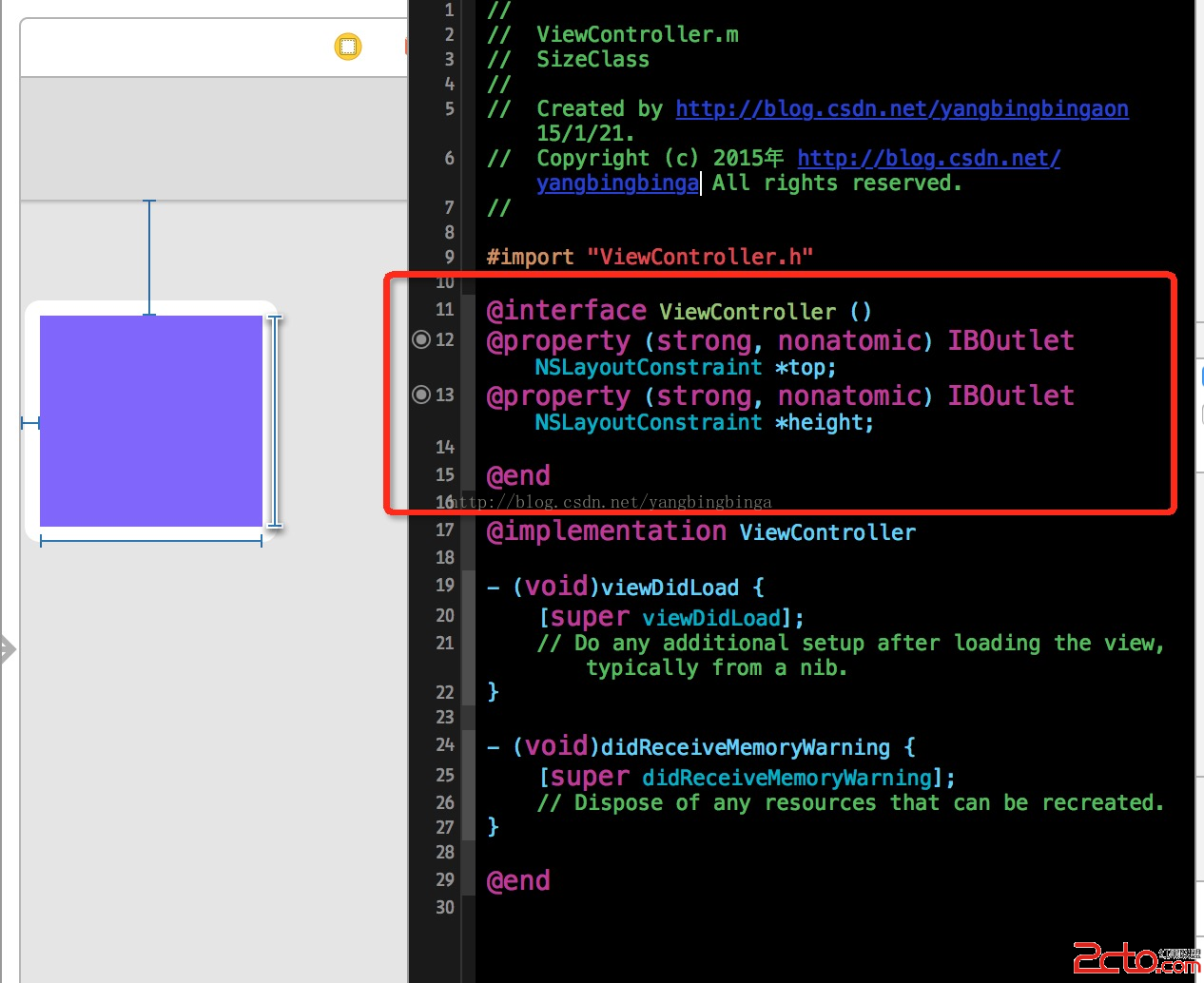Select the width constraint below purple view
Screen dimensions: 1204x983
click(151, 541)
